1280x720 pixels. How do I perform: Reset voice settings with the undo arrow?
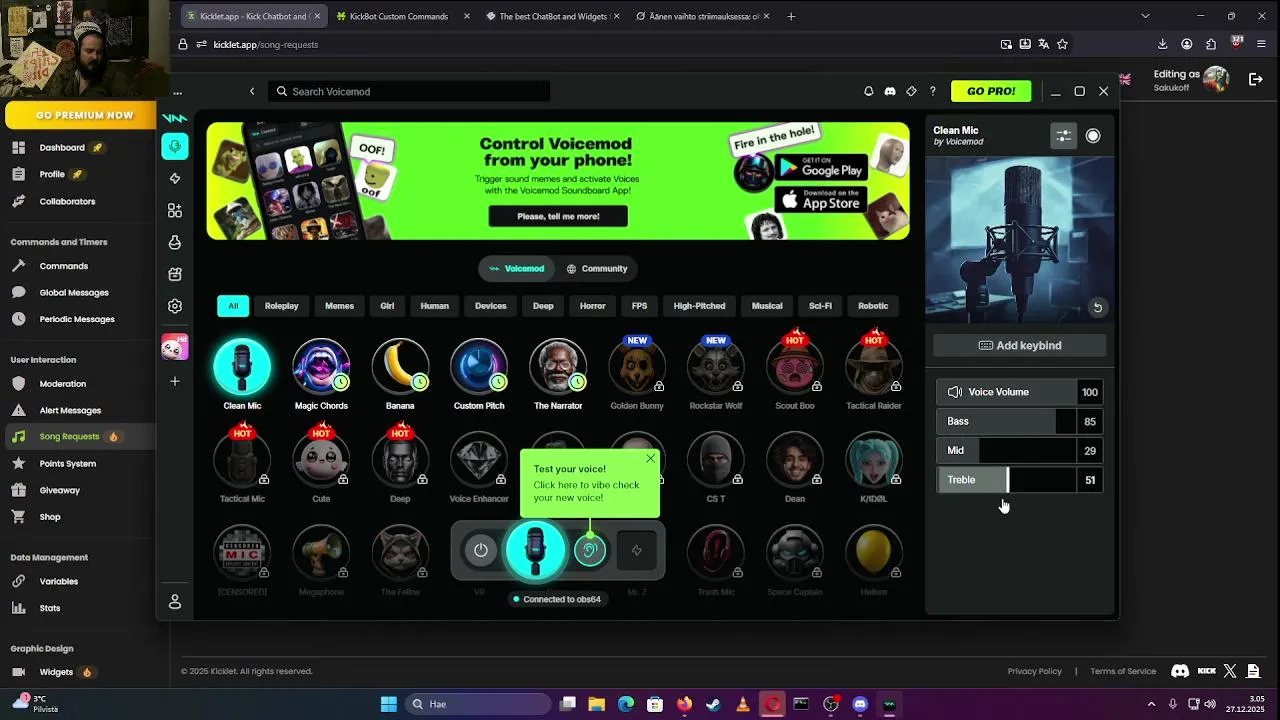pyautogui.click(x=1097, y=307)
